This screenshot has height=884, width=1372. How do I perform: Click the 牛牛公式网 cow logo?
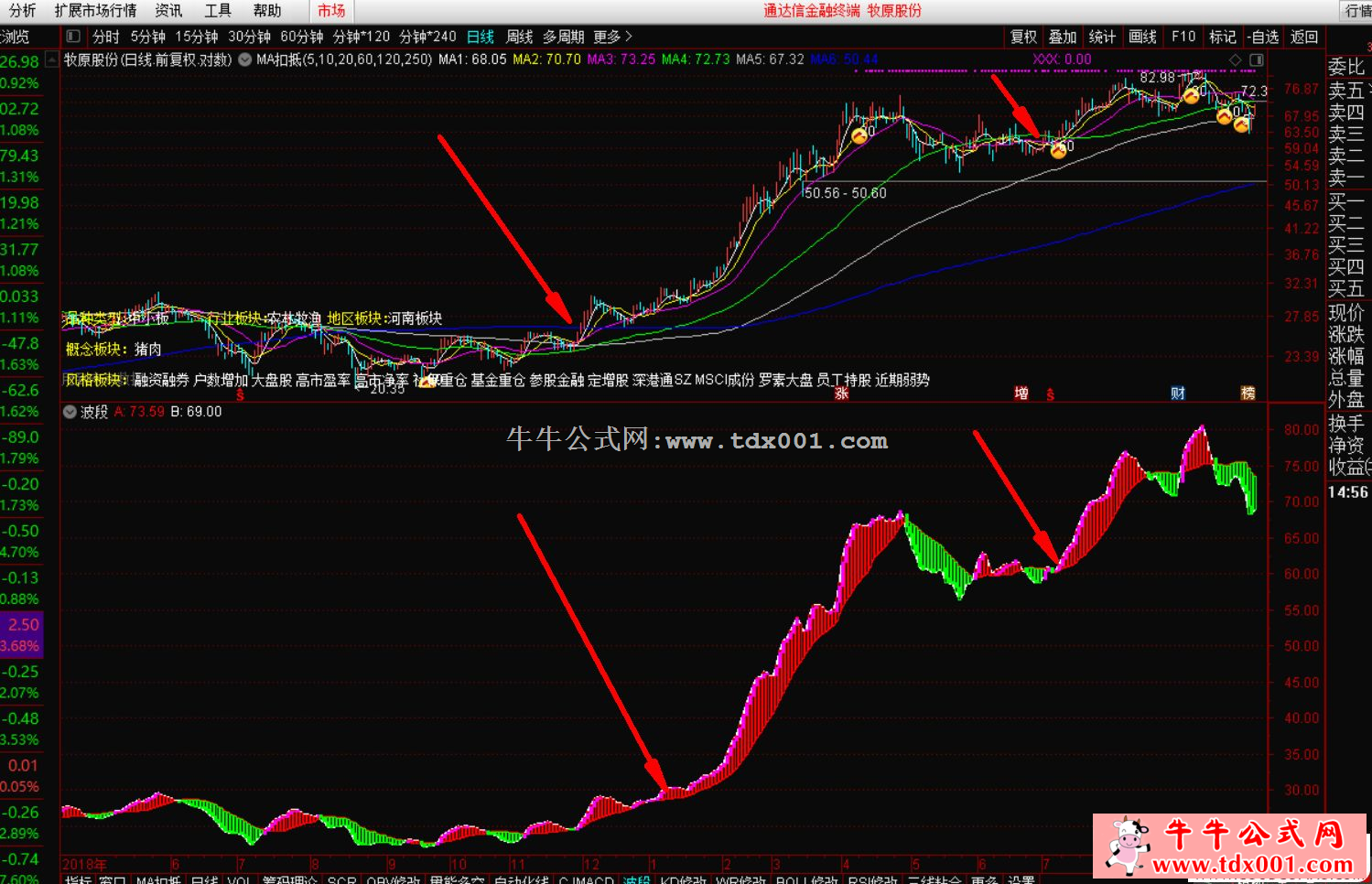[x=1129, y=845]
